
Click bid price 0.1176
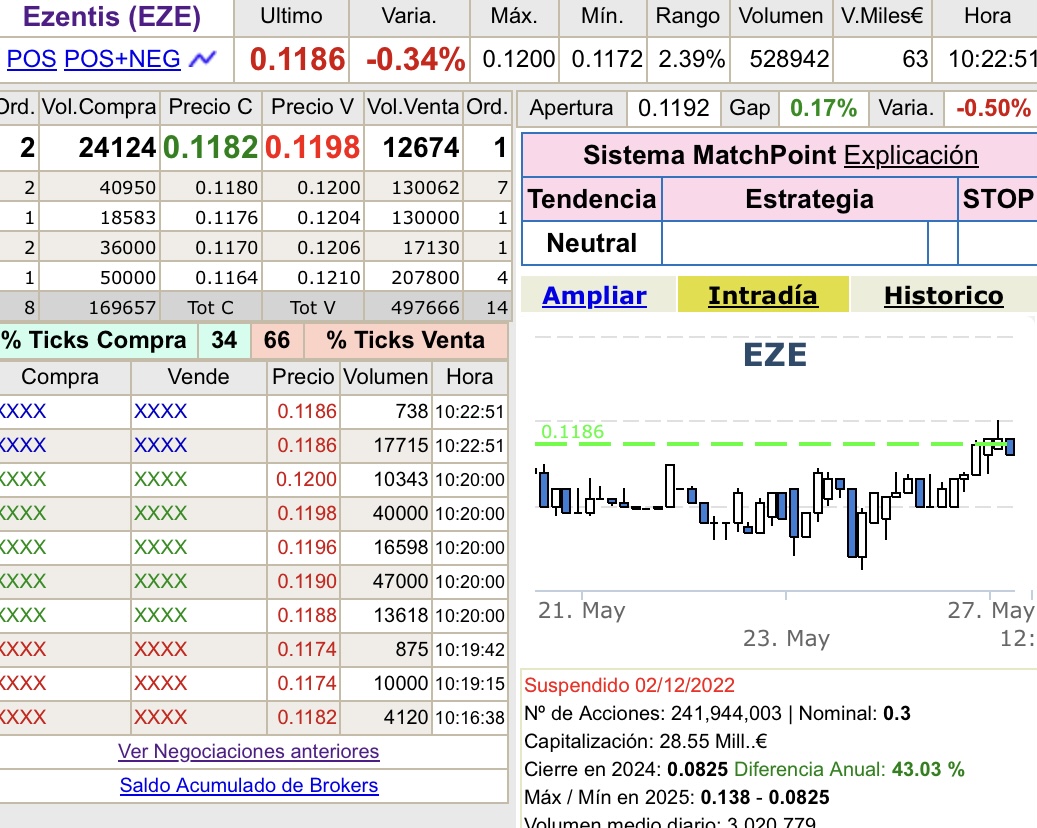[226, 218]
